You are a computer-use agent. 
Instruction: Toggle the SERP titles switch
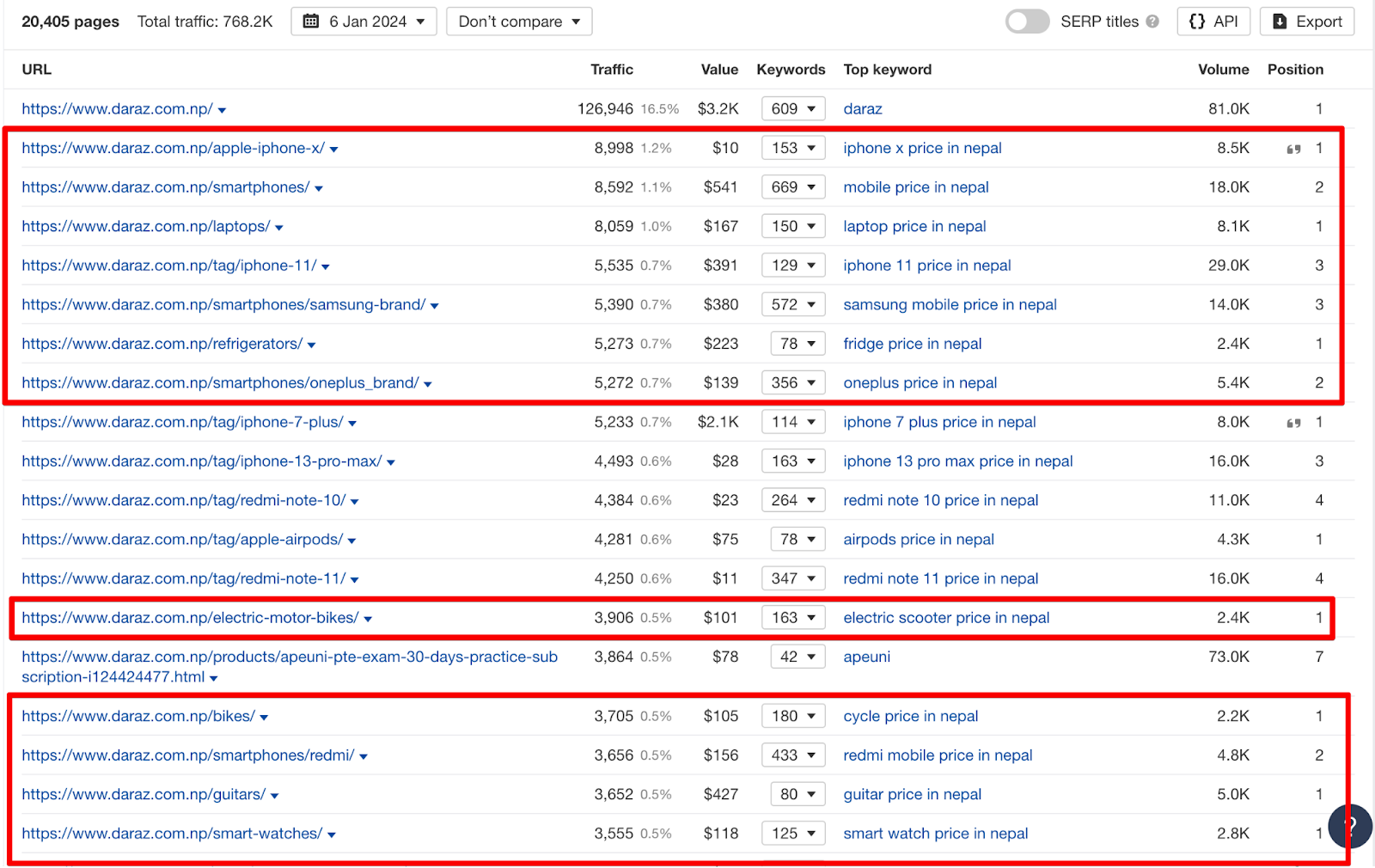pos(1027,21)
